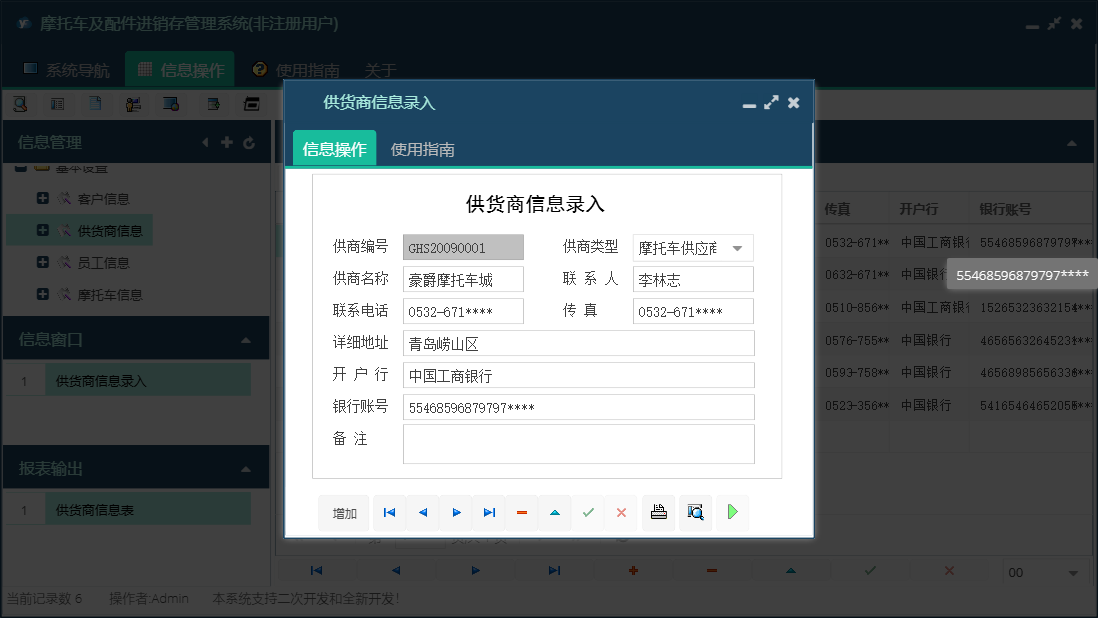The width and height of the screenshot is (1098, 618).
Task: Click inside the 备注 input field
Action: click(578, 443)
